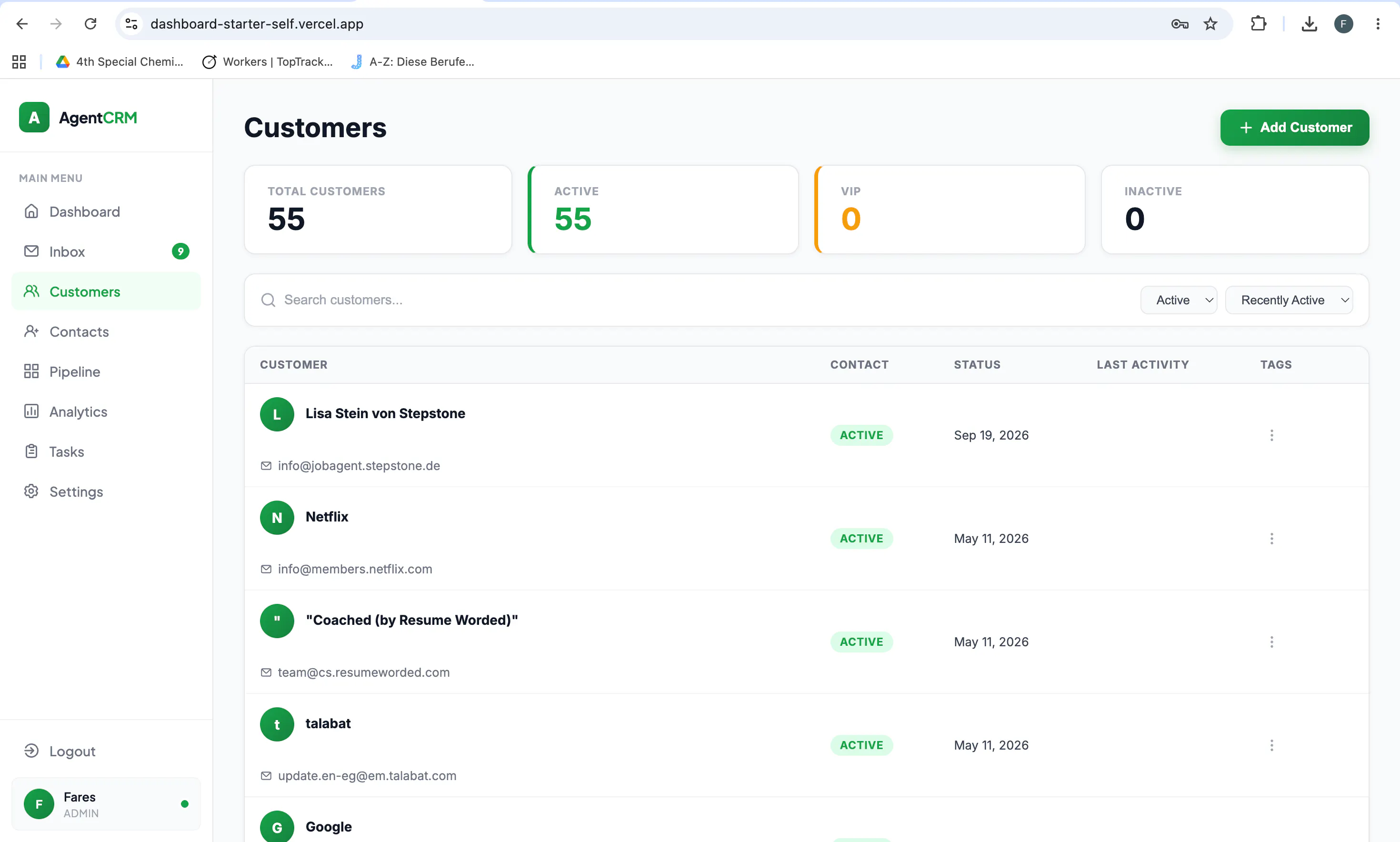Open the Inbox menu item
The width and height of the screenshot is (1400, 842).
click(x=106, y=251)
